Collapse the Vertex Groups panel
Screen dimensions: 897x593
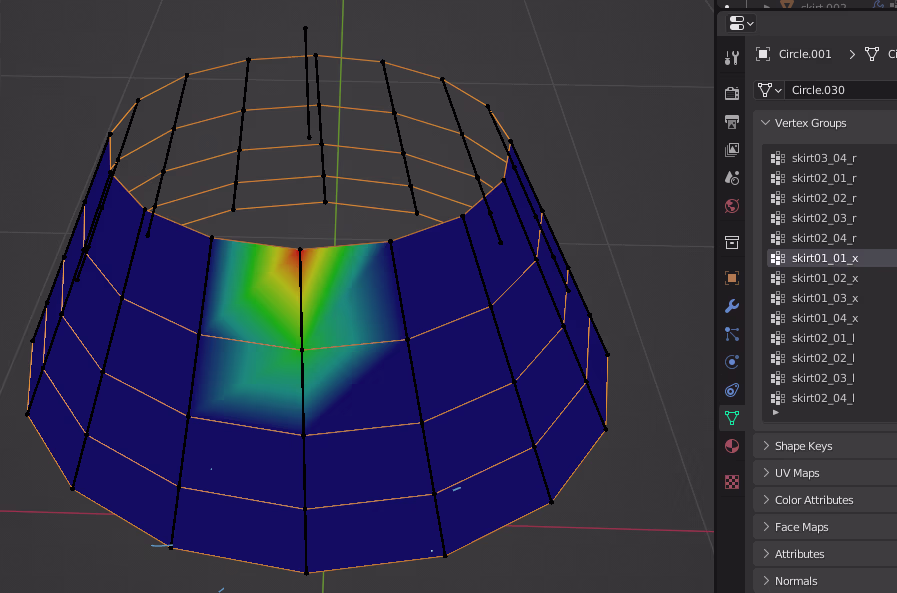tap(825, 123)
